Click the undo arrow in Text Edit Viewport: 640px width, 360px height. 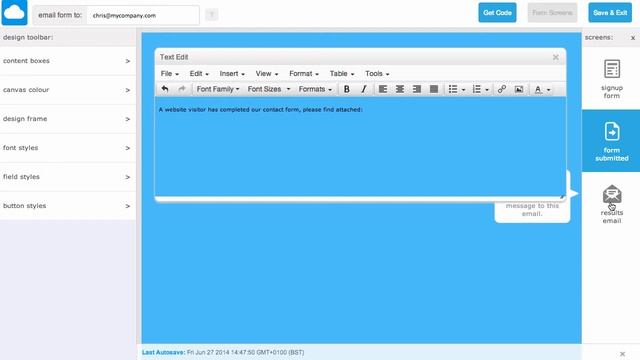[165, 89]
